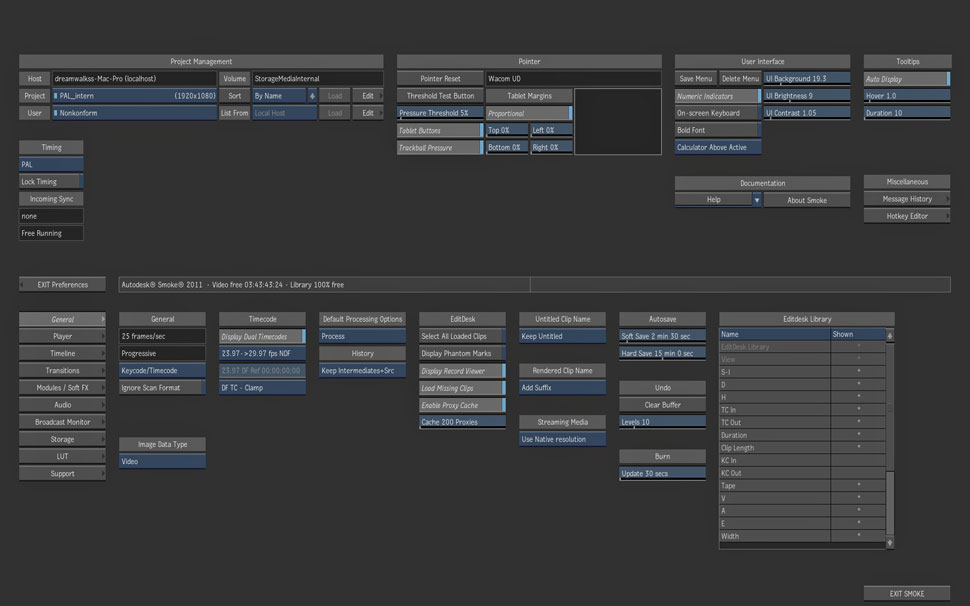Open the Help dropdown arrow
This screenshot has width=970, height=606.
pos(756,200)
